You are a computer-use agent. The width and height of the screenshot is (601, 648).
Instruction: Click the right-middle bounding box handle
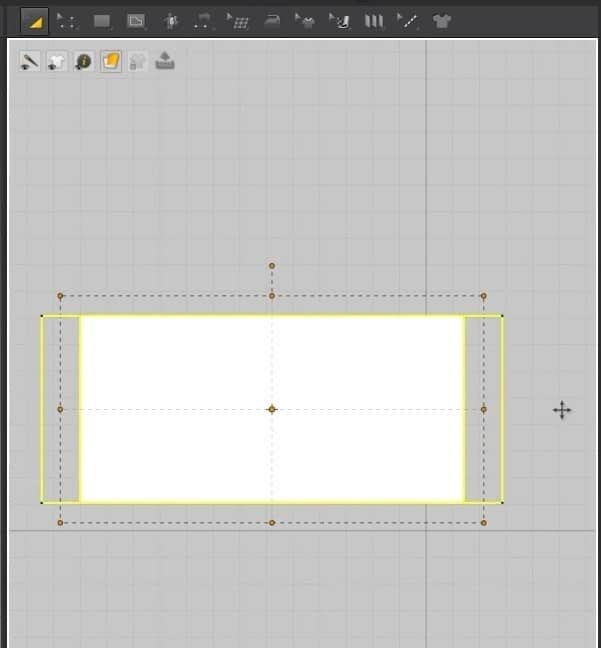[484, 409]
